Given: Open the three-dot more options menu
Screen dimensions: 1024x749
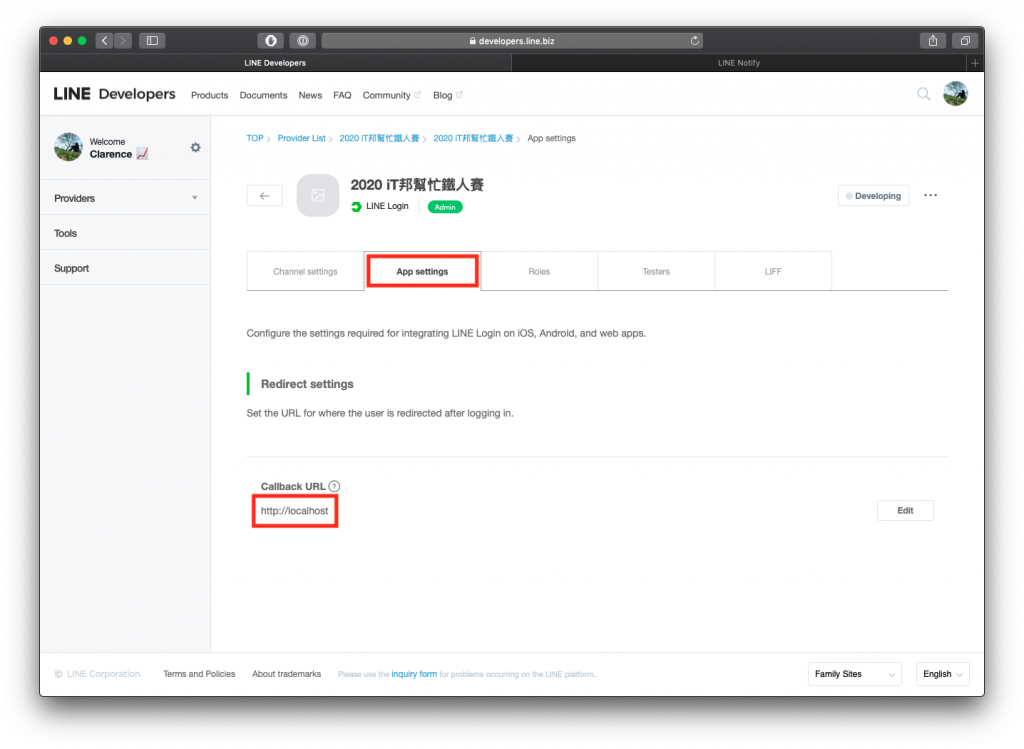Looking at the screenshot, I should [931, 195].
